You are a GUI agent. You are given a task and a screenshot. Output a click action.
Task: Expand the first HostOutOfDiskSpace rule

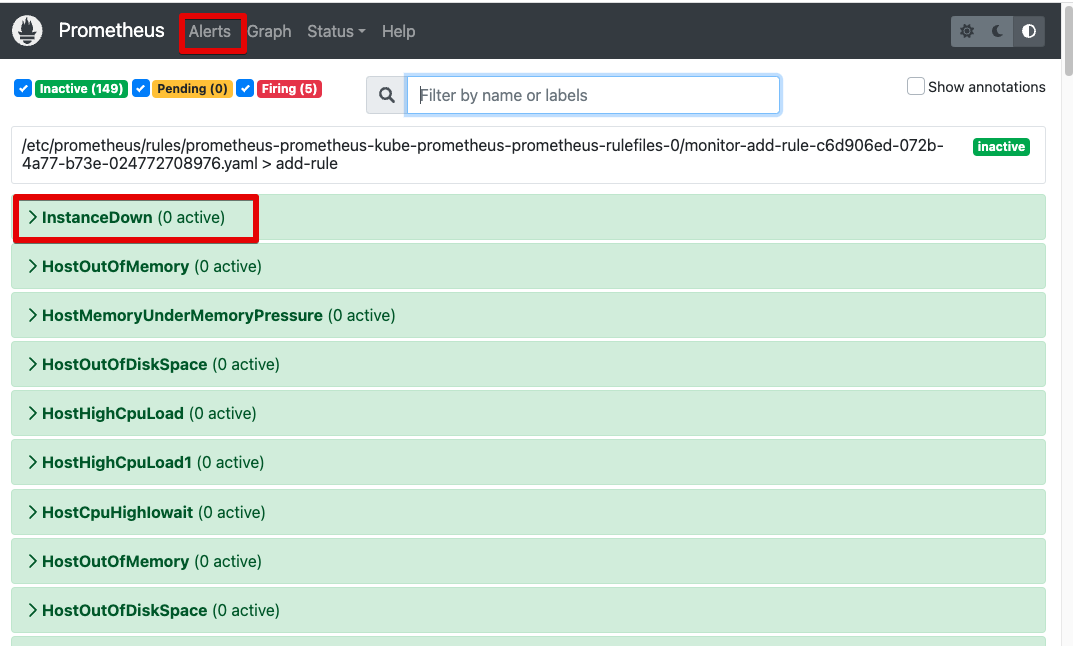(x=528, y=364)
